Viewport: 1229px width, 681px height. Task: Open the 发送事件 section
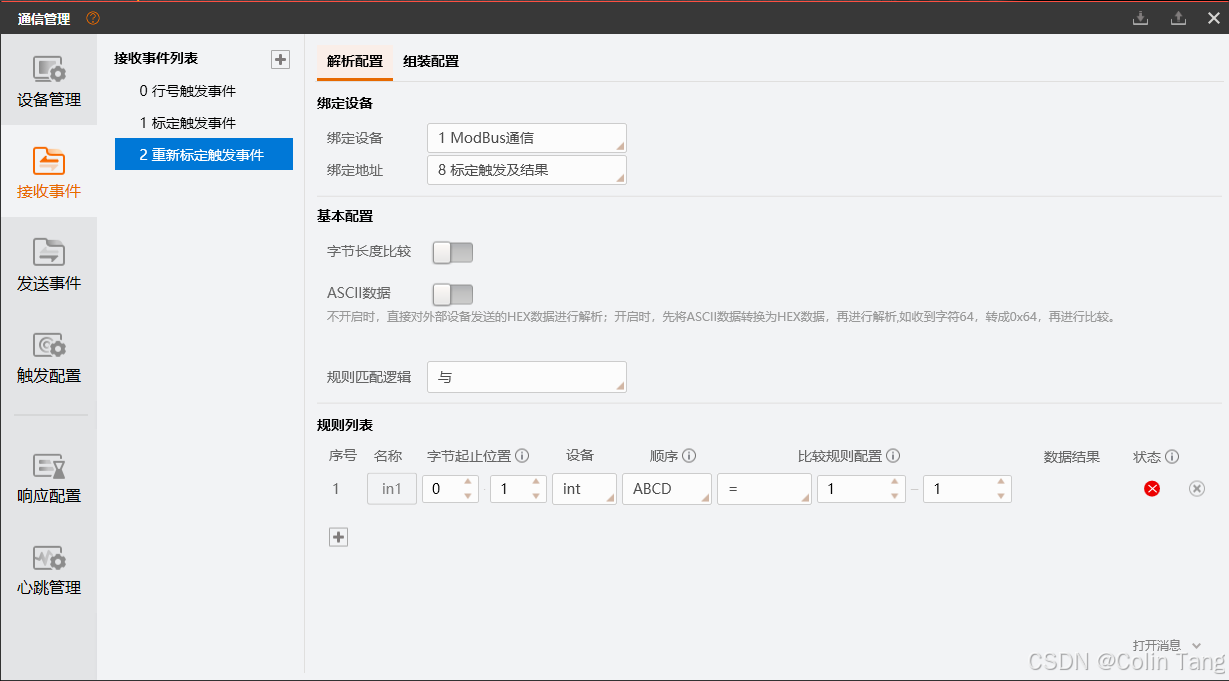coord(48,265)
